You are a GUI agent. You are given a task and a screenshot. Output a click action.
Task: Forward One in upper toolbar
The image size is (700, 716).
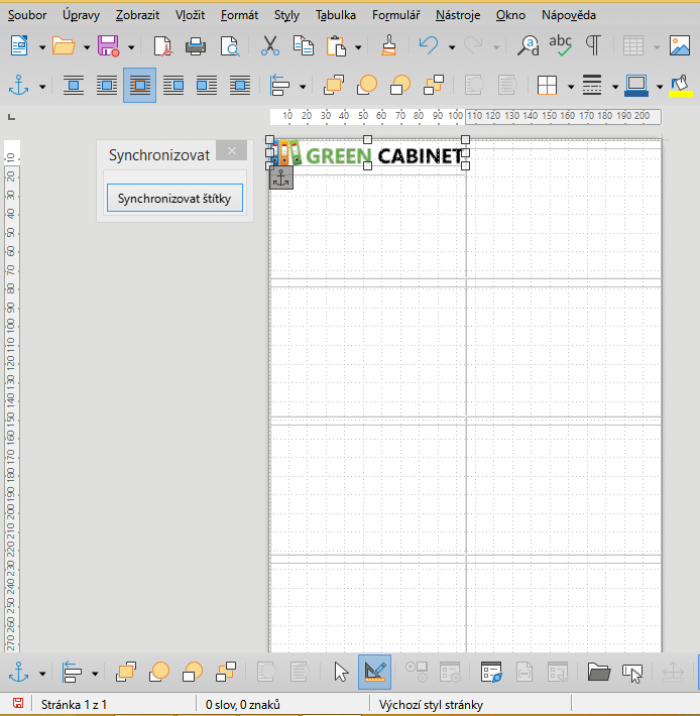click(367, 85)
